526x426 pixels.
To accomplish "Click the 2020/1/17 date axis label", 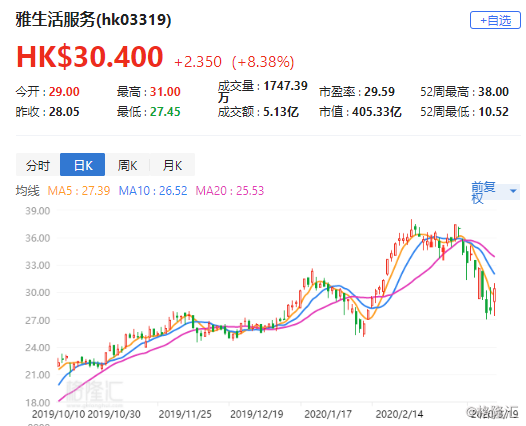I will tap(328, 414).
